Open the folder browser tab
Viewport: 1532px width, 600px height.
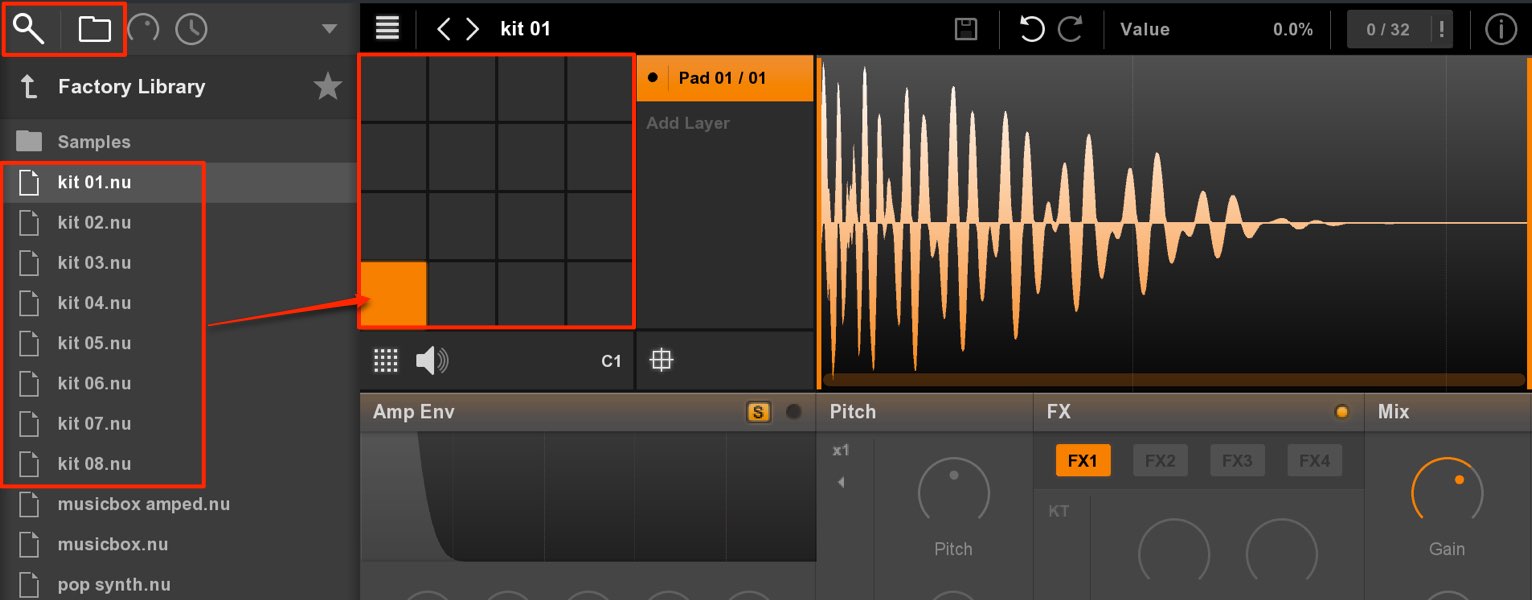coord(95,29)
